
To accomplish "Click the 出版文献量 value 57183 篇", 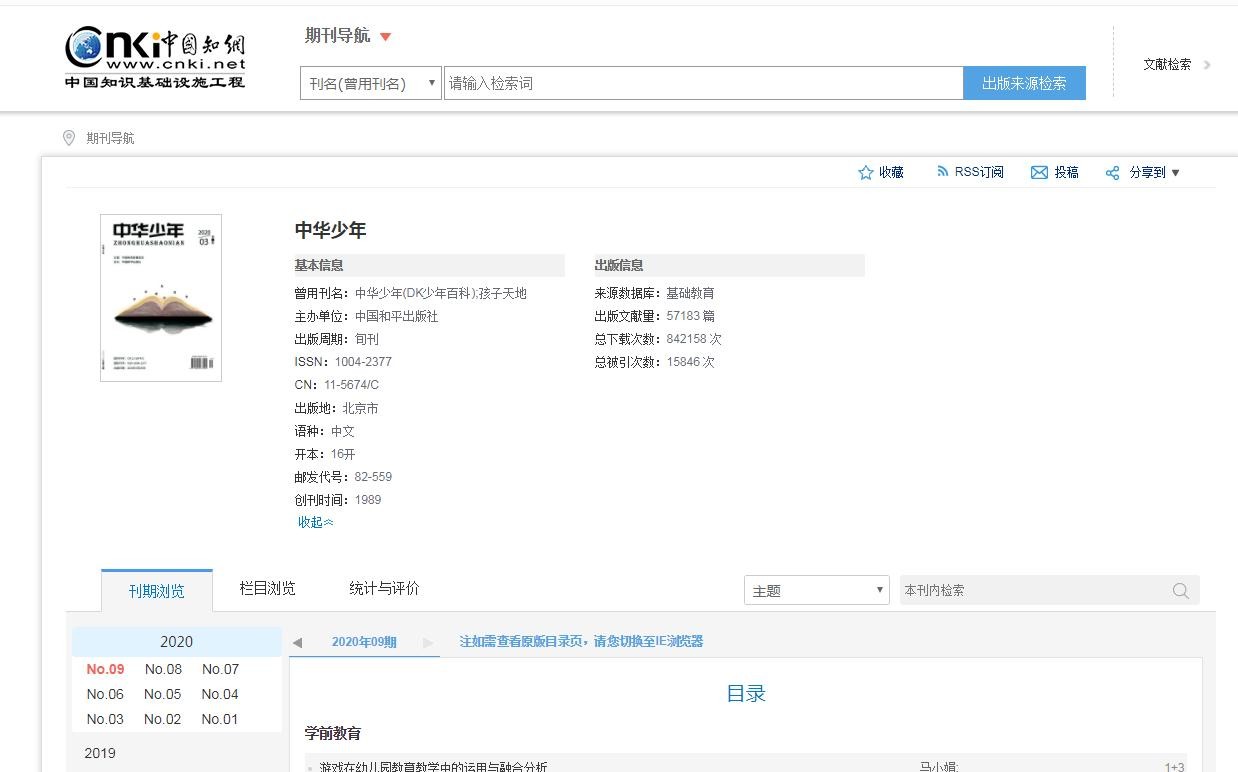I will 690,316.
